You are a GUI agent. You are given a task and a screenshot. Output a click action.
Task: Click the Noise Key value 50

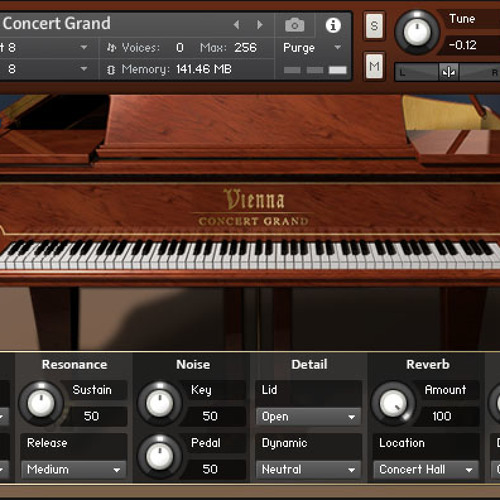click(210, 416)
